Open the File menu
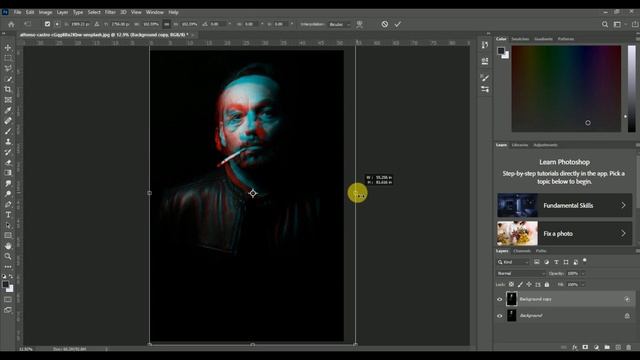This screenshot has height=360, width=640. point(18,12)
